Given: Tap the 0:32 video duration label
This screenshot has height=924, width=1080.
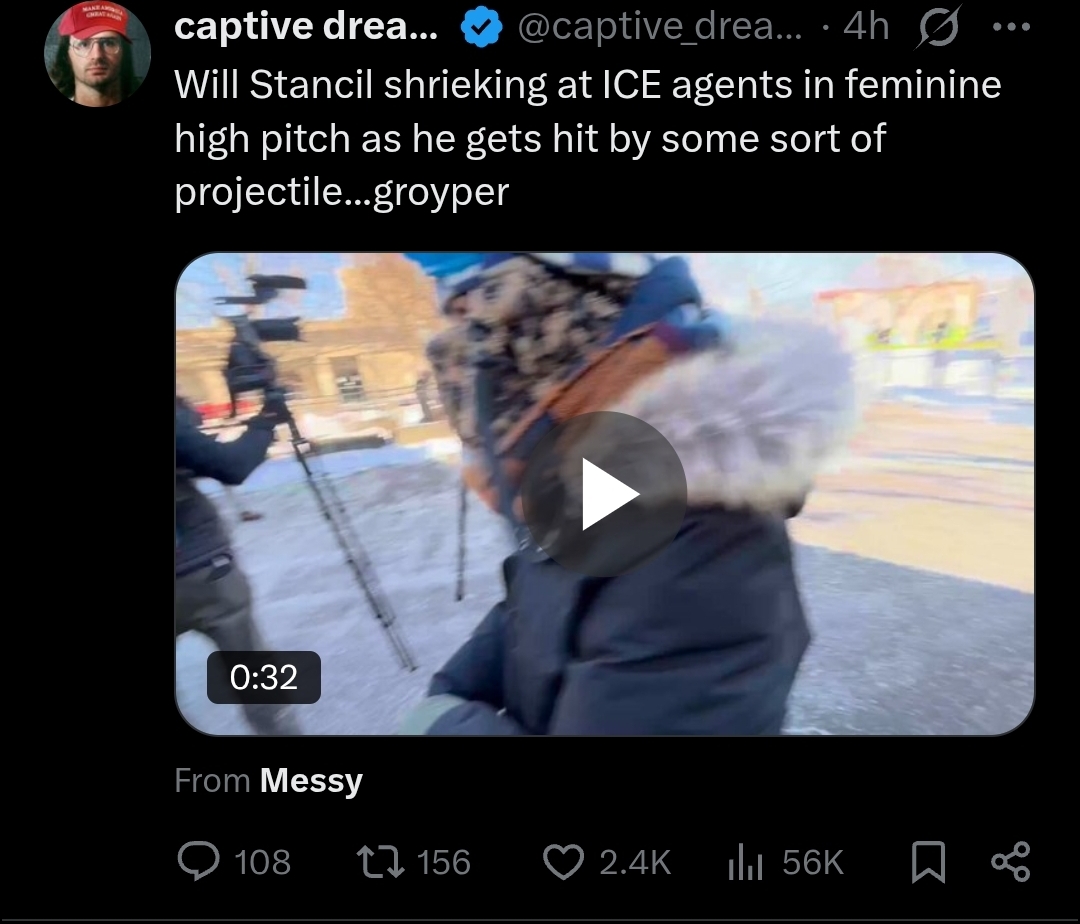Looking at the screenshot, I should click(x=264, y=678).
